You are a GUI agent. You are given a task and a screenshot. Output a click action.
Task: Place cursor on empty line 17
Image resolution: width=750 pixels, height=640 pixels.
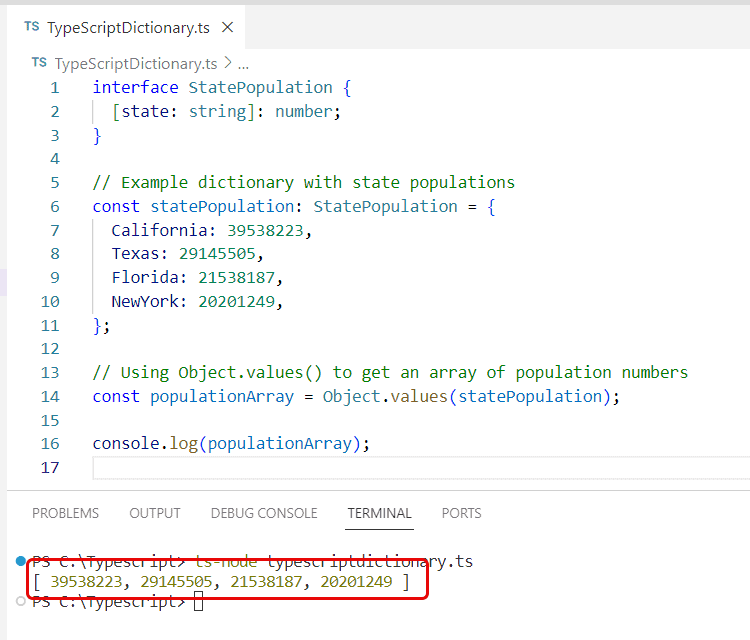(421, 467)
